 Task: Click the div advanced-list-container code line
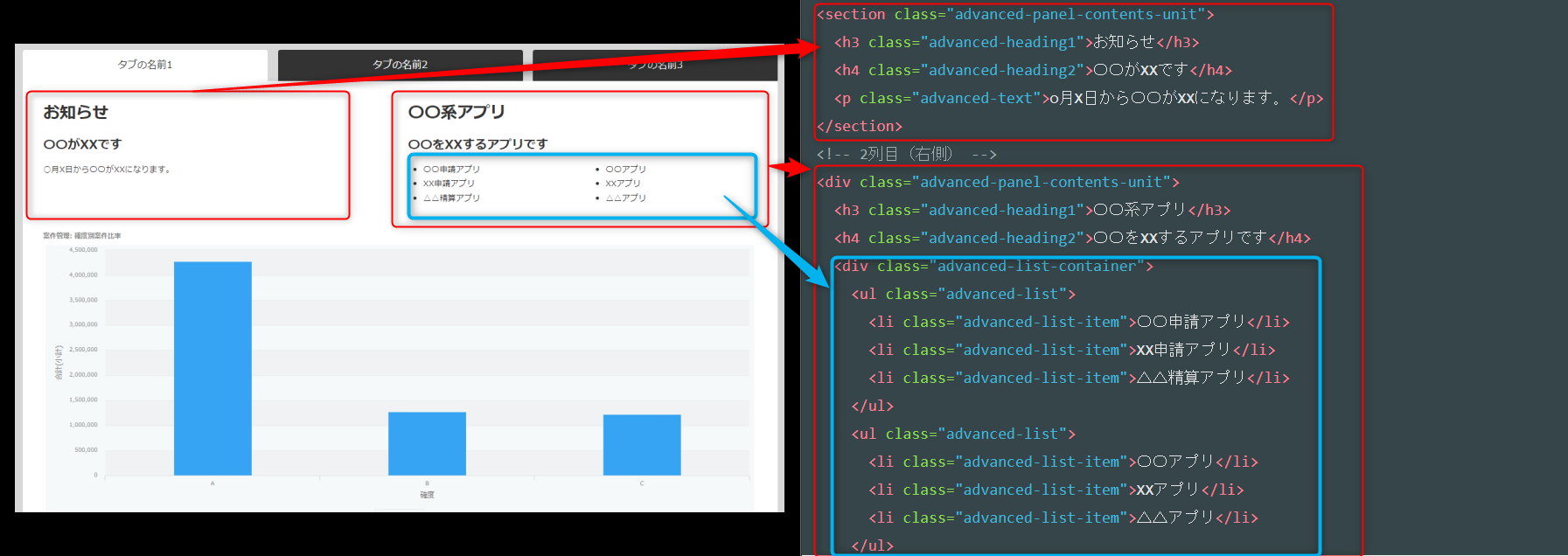[x=994, y=266]
